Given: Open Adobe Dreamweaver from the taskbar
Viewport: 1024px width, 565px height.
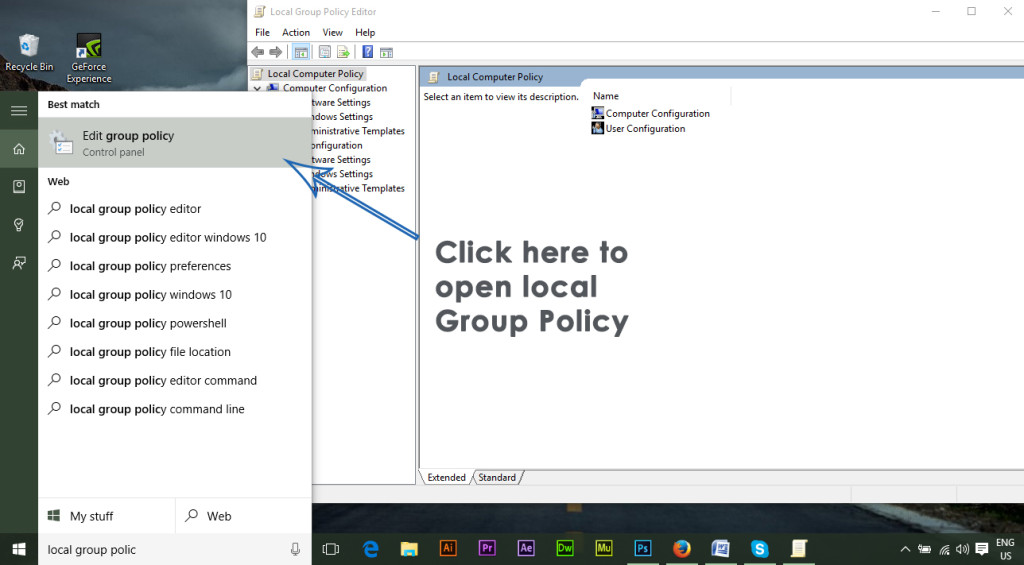Looking at the screenshot, I should tap(565, 549).
